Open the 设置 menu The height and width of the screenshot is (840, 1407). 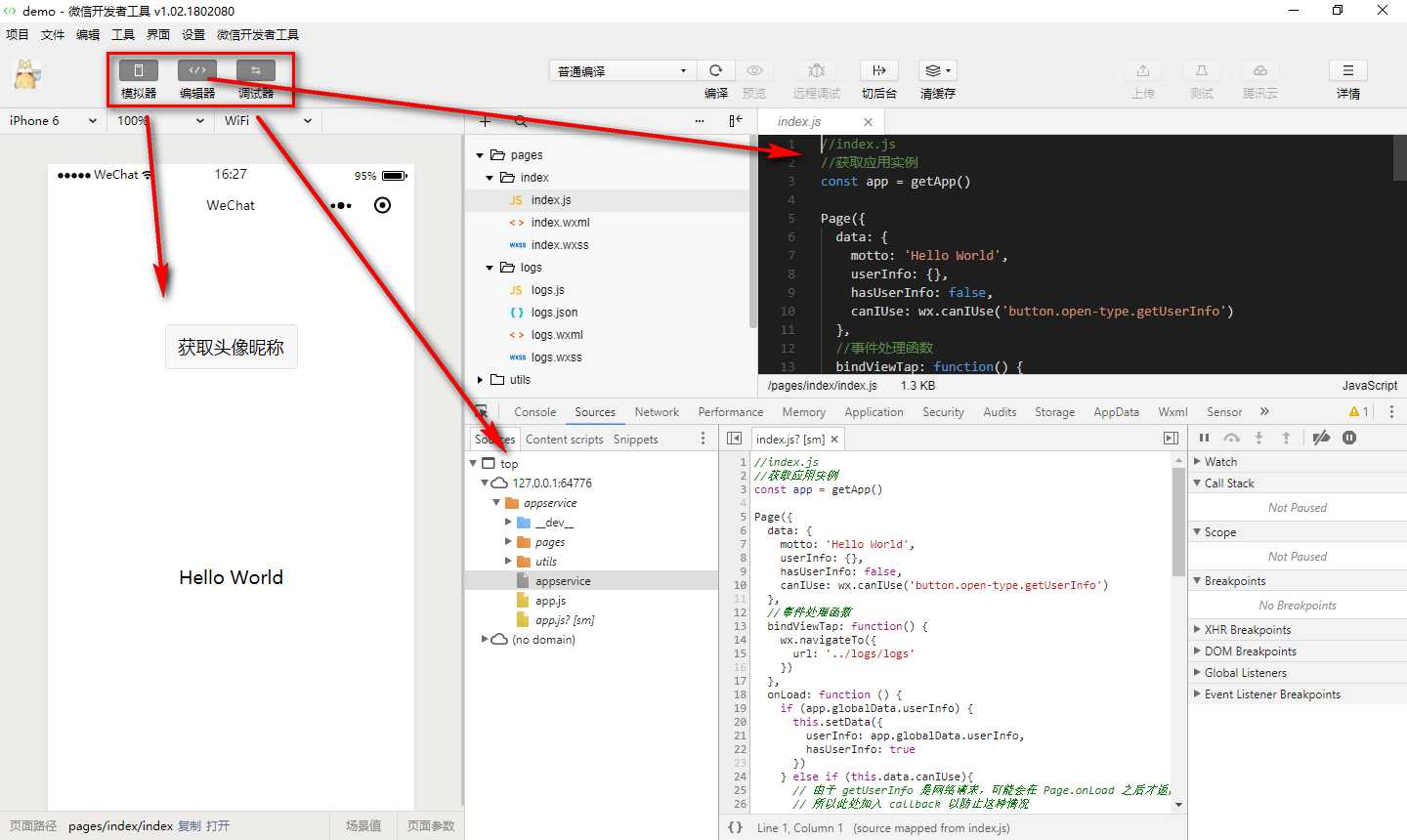[193, 34]
